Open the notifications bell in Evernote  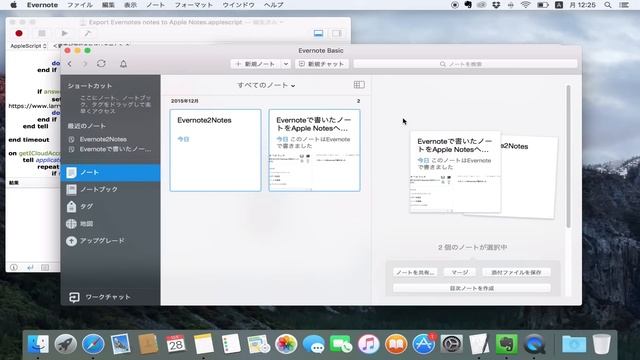coord(123,64)
